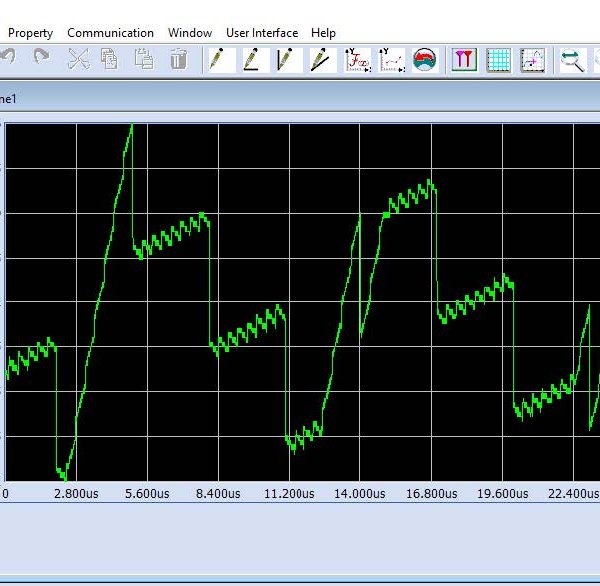Select the partially visible 'ne1' tab
This screenshot has height=586, width=600.
[8, 99]
